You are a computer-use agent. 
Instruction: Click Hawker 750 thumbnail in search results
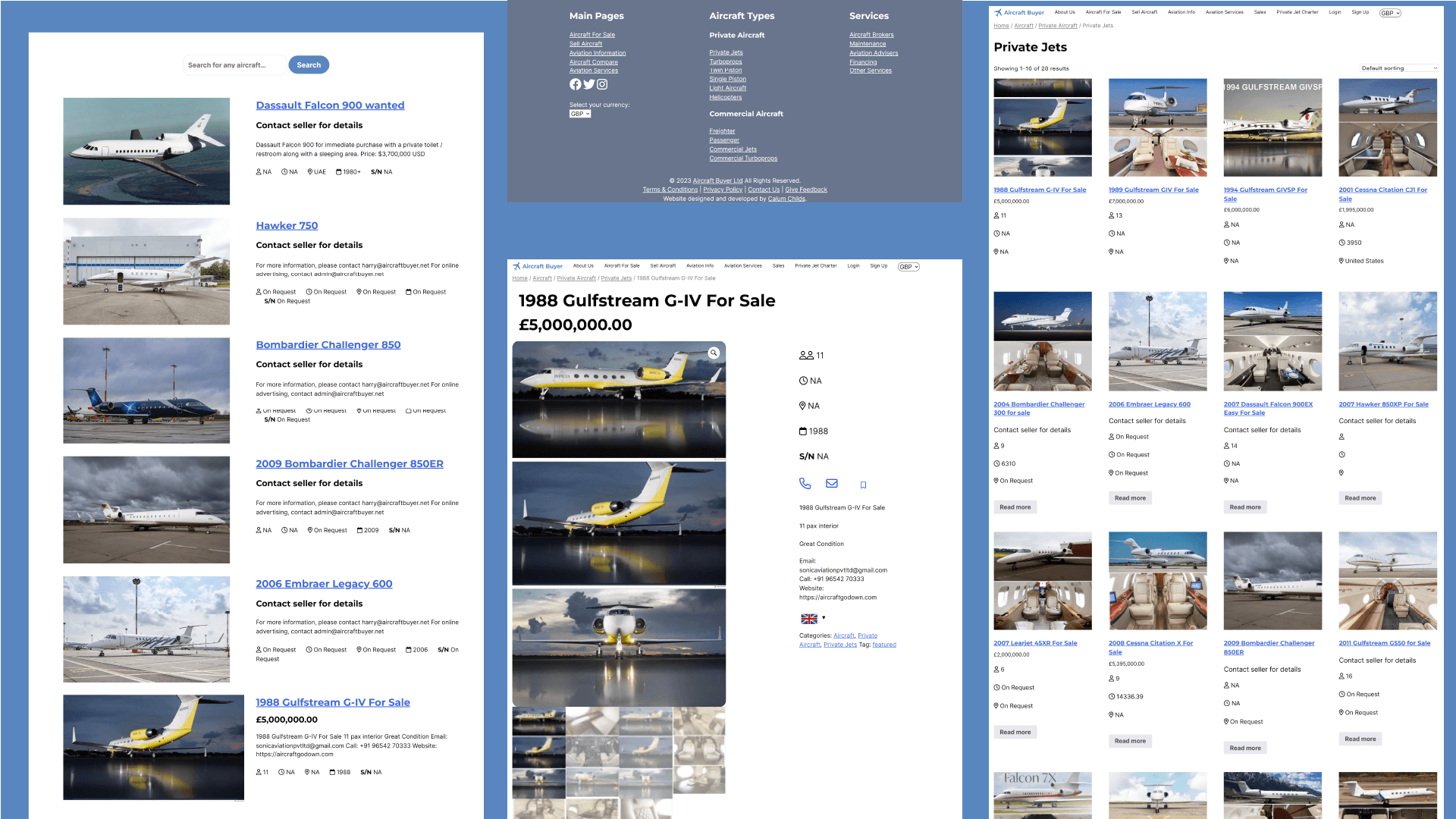click(146, 271)
